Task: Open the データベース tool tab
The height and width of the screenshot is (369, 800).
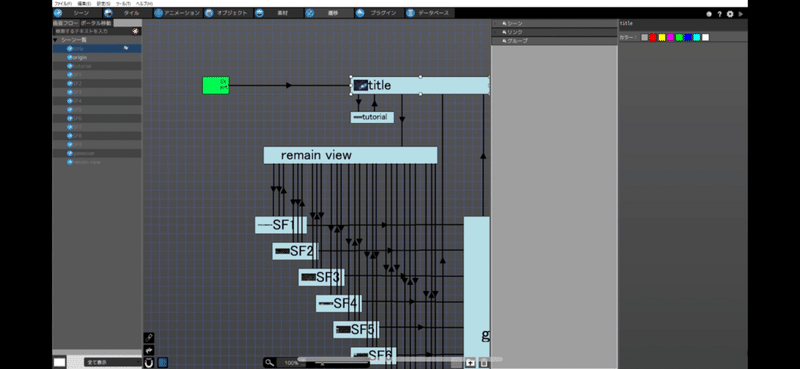Action: point(430,13)
